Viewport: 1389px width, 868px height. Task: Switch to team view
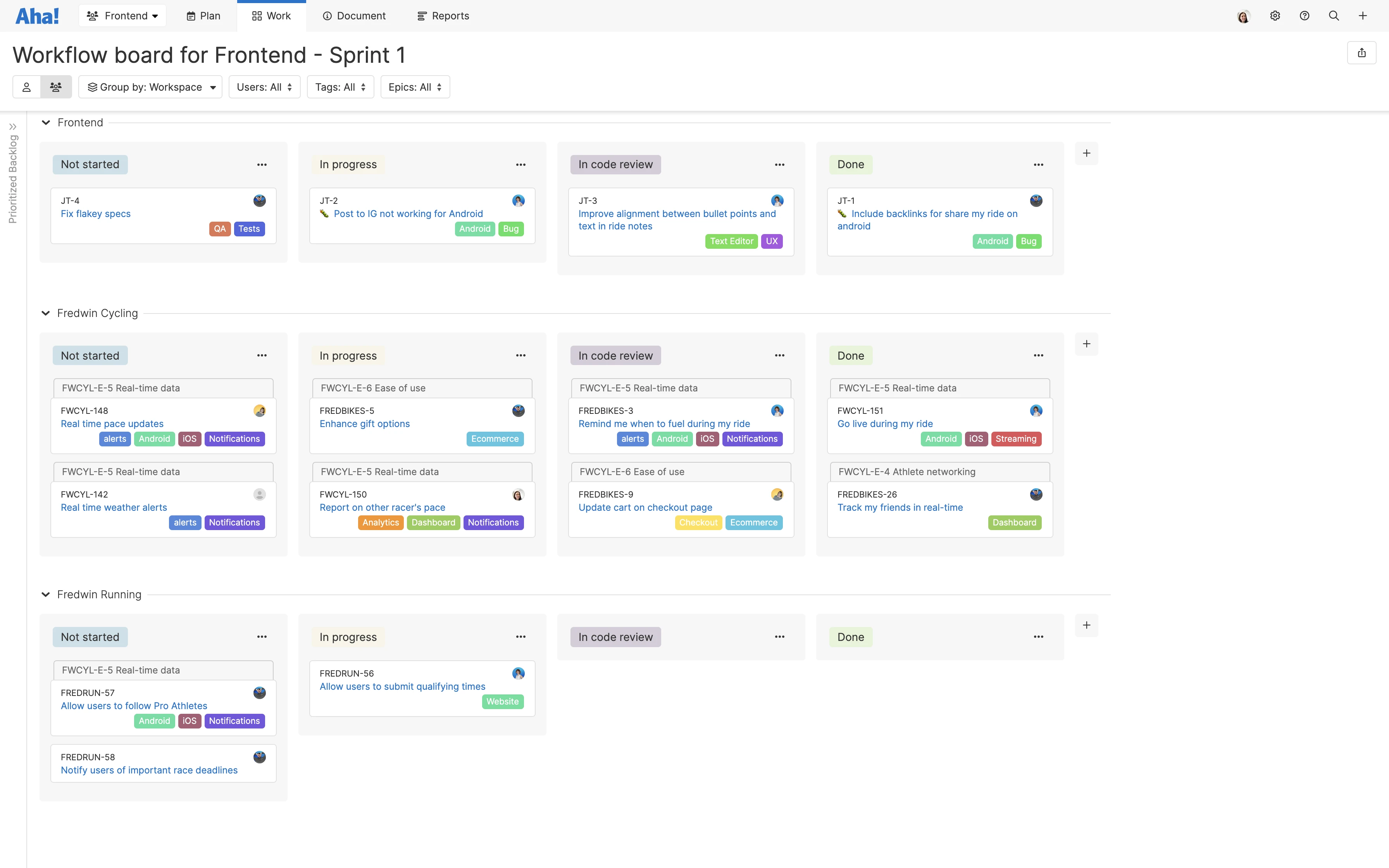point(56,87)
